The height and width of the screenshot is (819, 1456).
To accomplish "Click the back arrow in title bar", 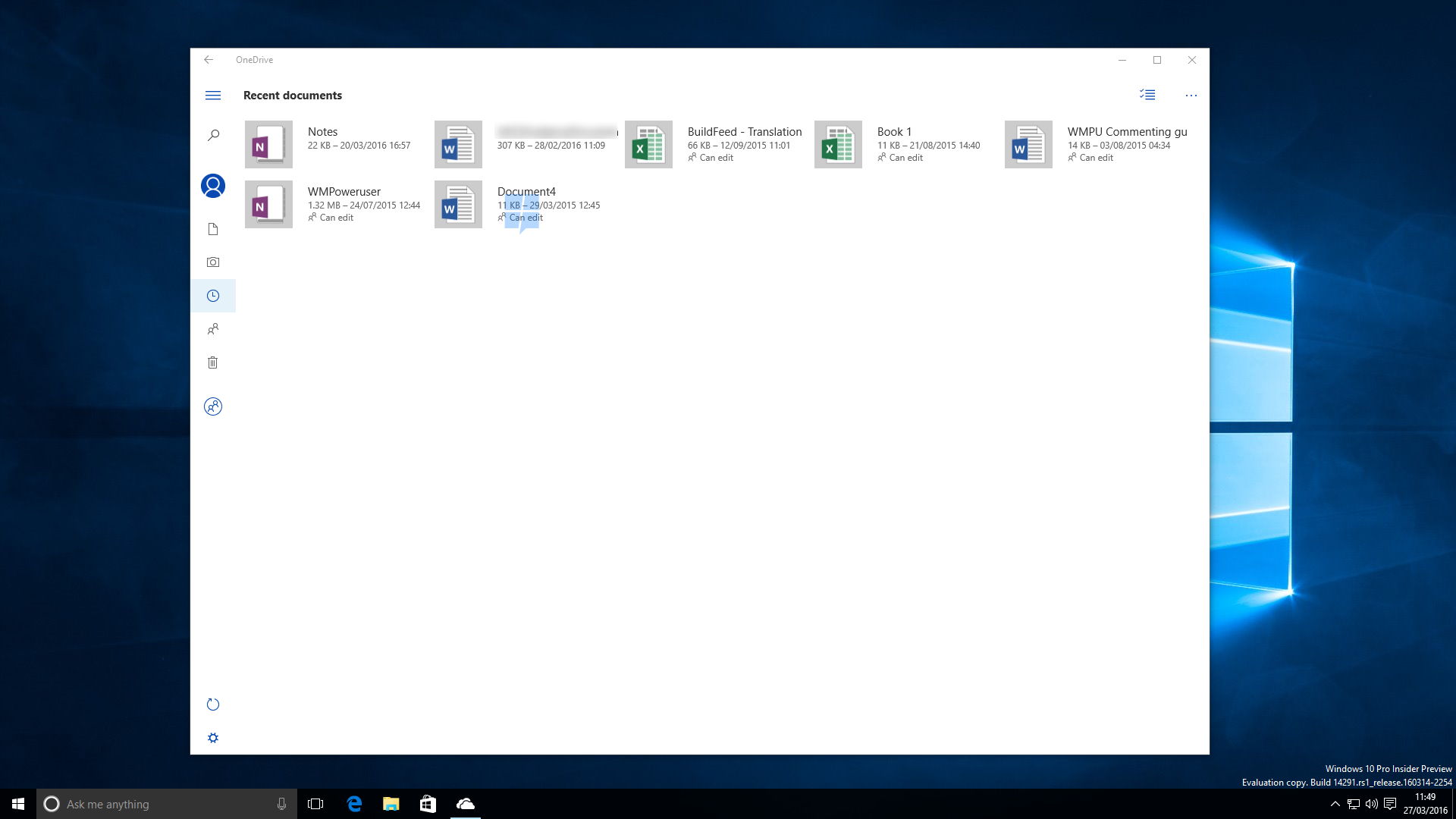I will [x=209, y=60].
